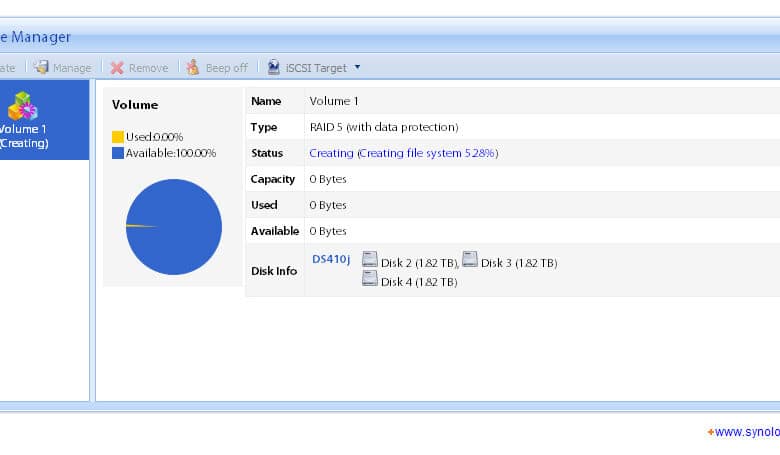Image resolution: width=780 pixels, height=455 pixels.
Task: Click the Capacity '0 Bytes' value
Action: [328, 179]
